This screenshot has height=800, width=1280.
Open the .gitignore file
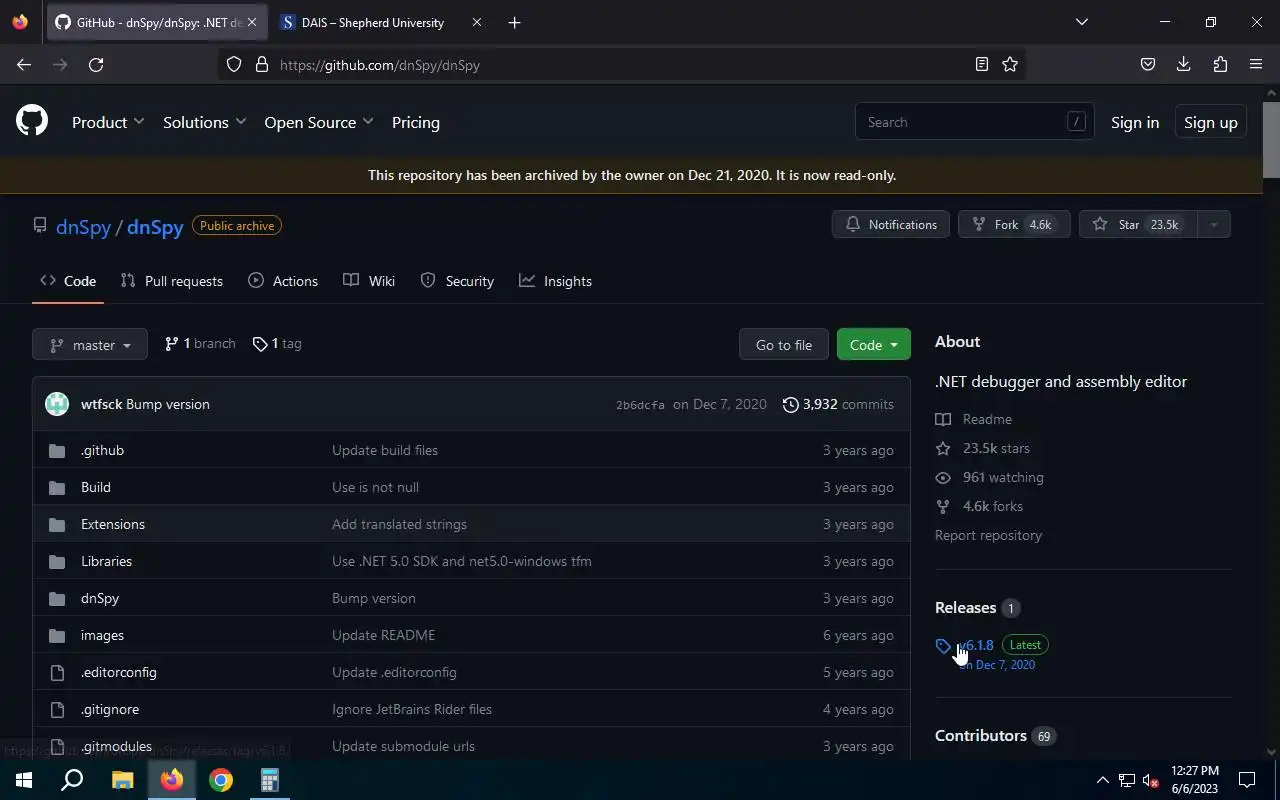click(x=110, y=709)
